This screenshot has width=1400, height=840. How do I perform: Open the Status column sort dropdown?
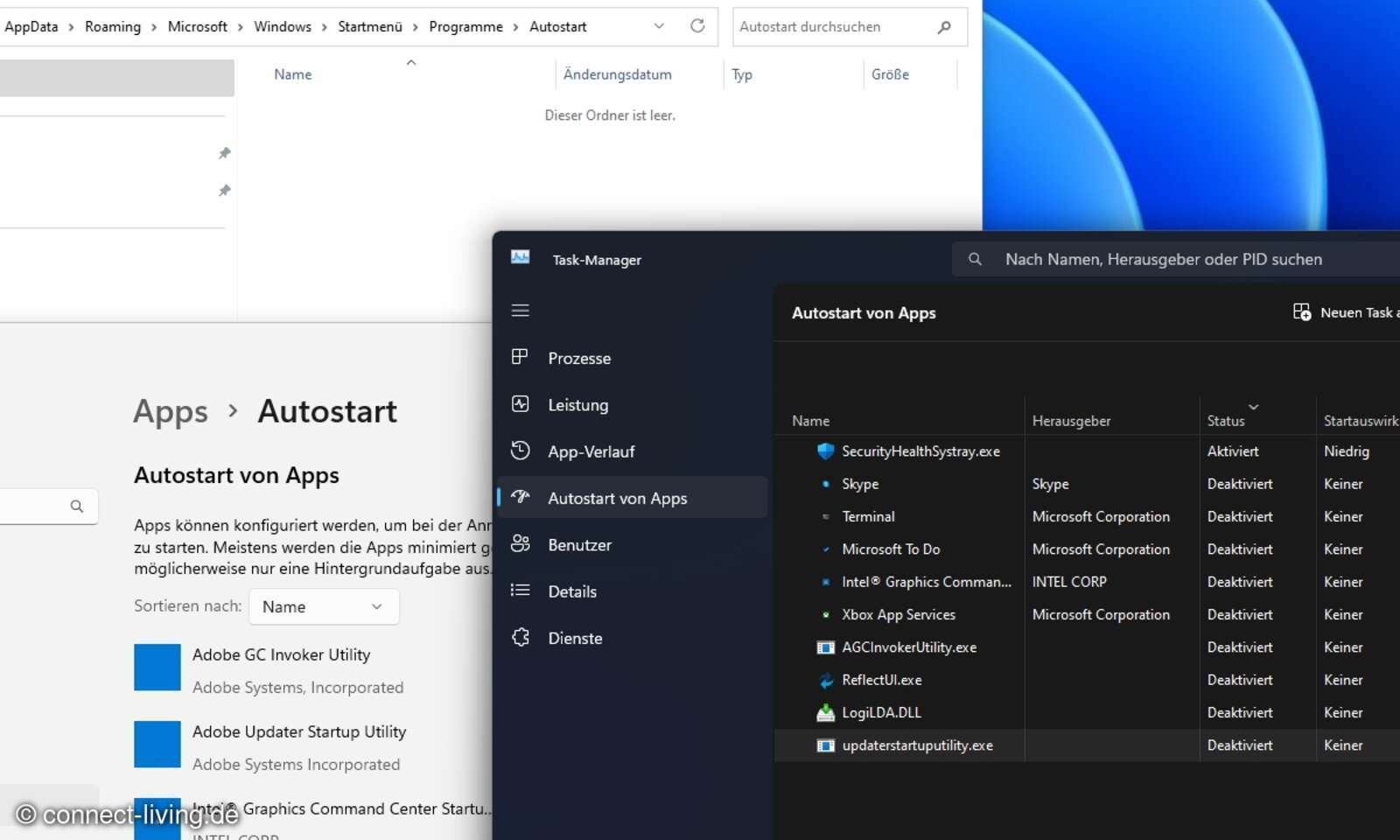click(x=1254, y=407)
